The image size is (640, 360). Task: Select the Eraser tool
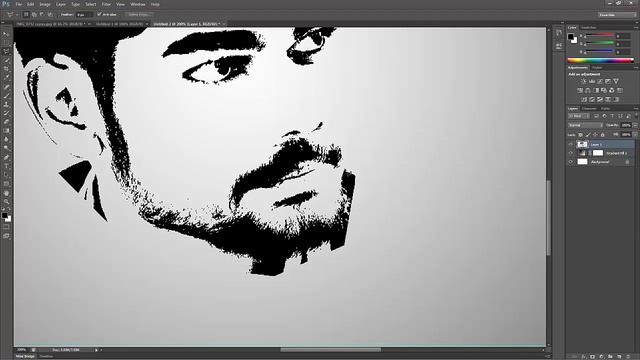click(x=6, y=122)
